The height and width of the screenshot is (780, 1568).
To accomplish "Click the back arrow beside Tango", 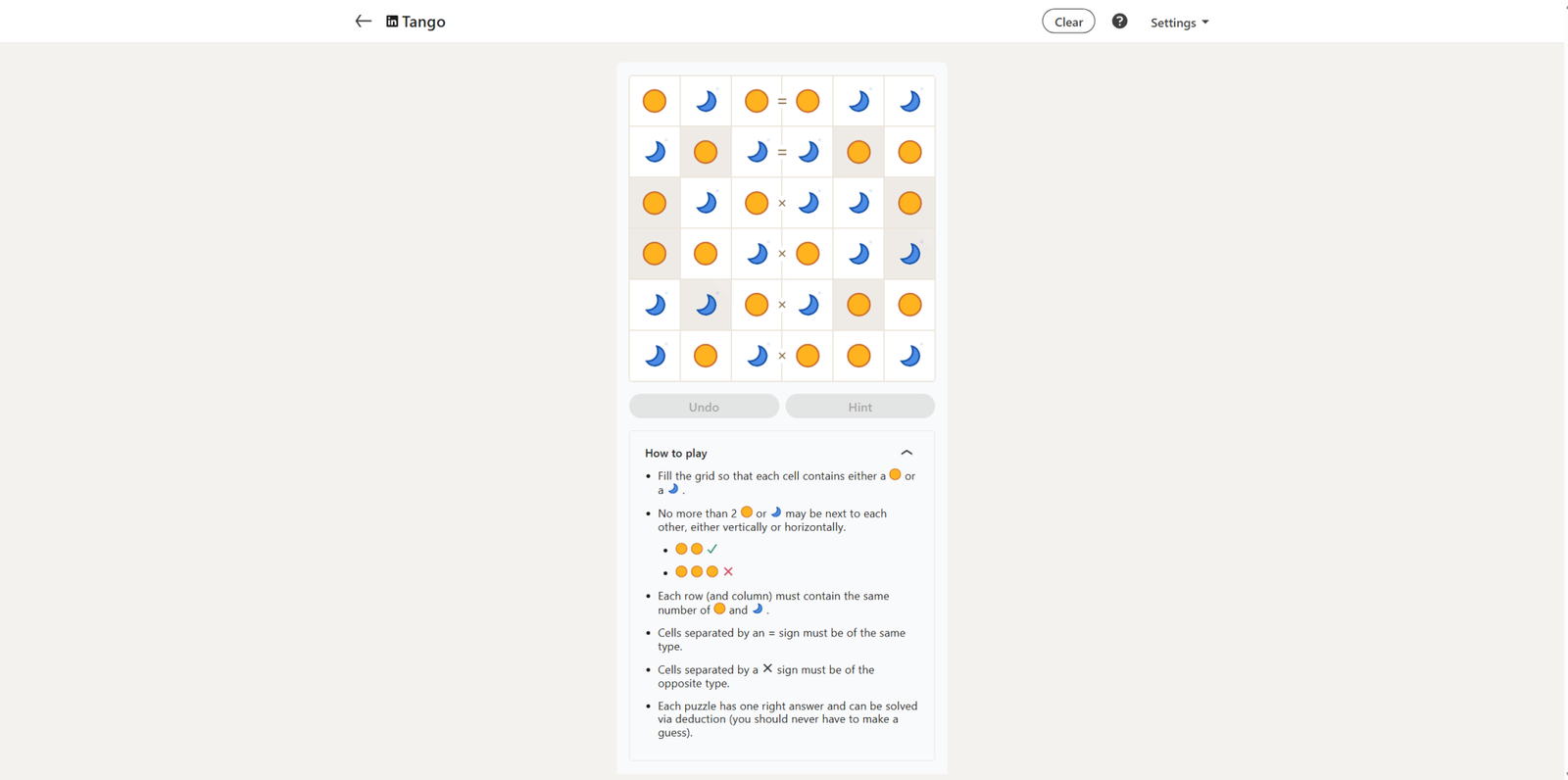I will [x=363, y=22].
